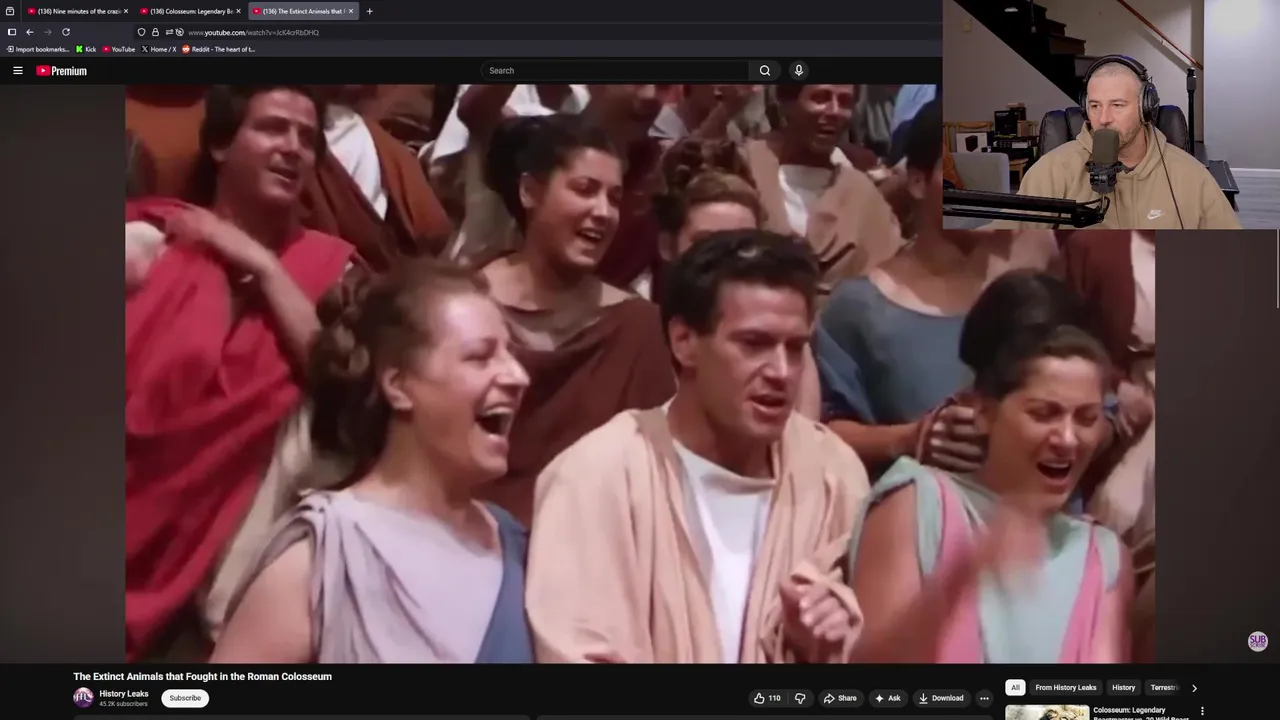Viewport: 1280px width, 720px height.
Task: Open YouTube bookmark
Action: pos(119,49)
